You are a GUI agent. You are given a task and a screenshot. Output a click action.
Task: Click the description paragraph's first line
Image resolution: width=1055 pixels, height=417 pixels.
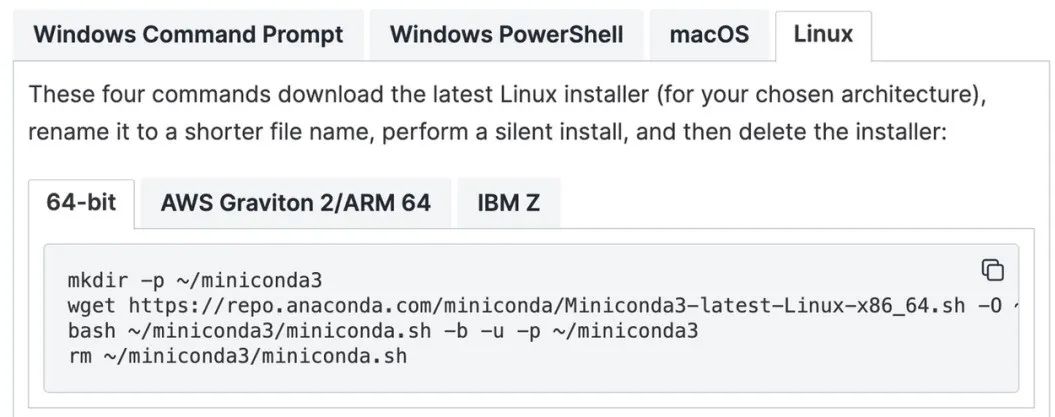(507, 96)
